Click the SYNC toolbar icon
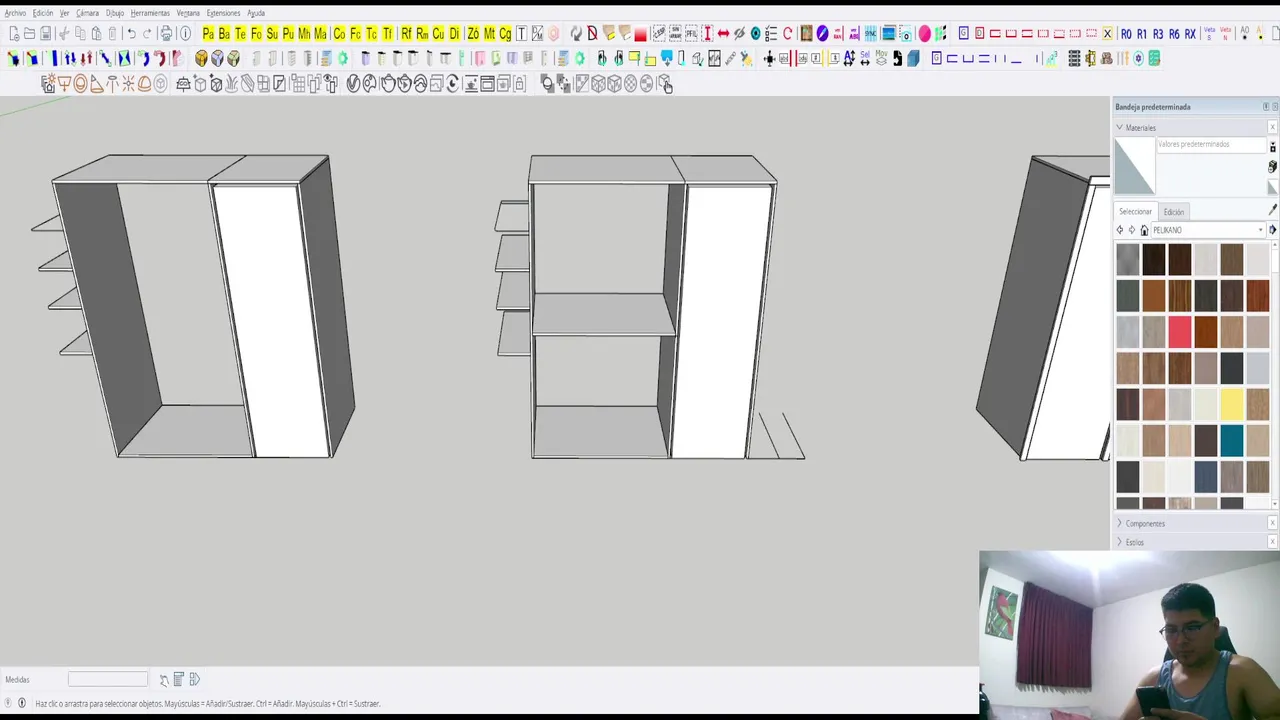Viewport: 1280px width, 720px height. [870, 33]
